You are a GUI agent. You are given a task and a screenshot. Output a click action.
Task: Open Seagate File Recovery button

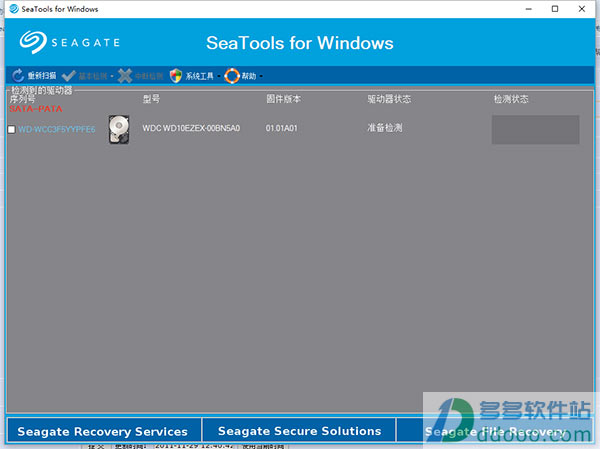[x=495, y=431]
